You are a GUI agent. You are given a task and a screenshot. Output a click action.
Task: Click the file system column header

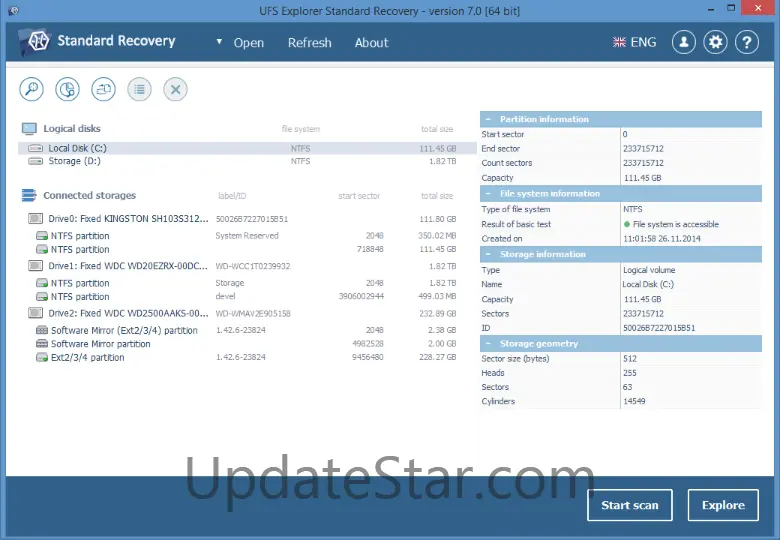300,129
